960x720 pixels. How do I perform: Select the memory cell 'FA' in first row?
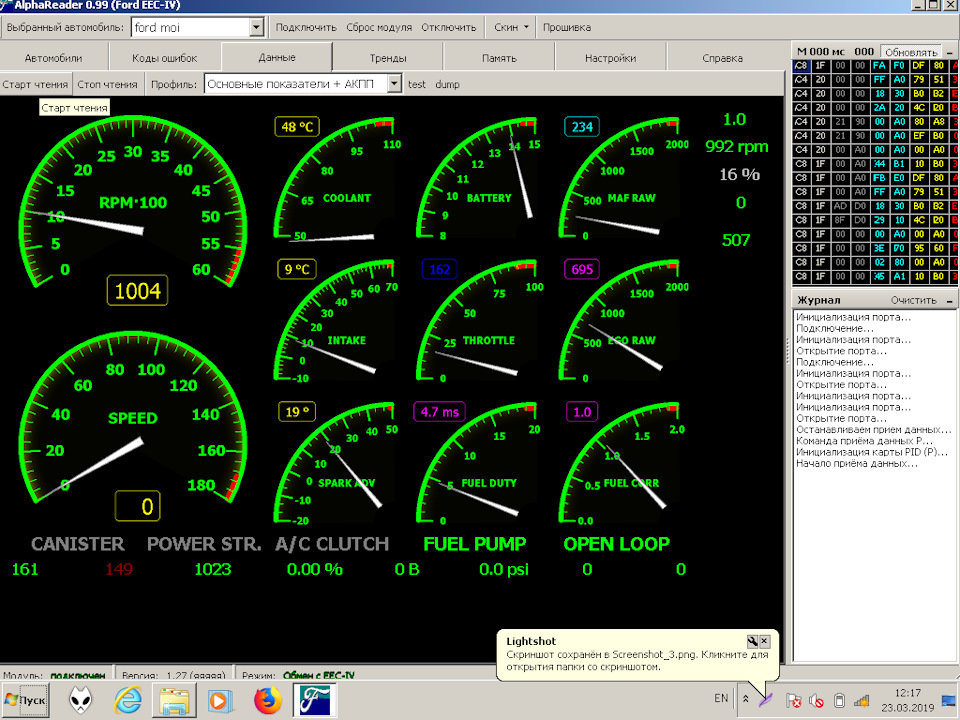coord(879,66)
